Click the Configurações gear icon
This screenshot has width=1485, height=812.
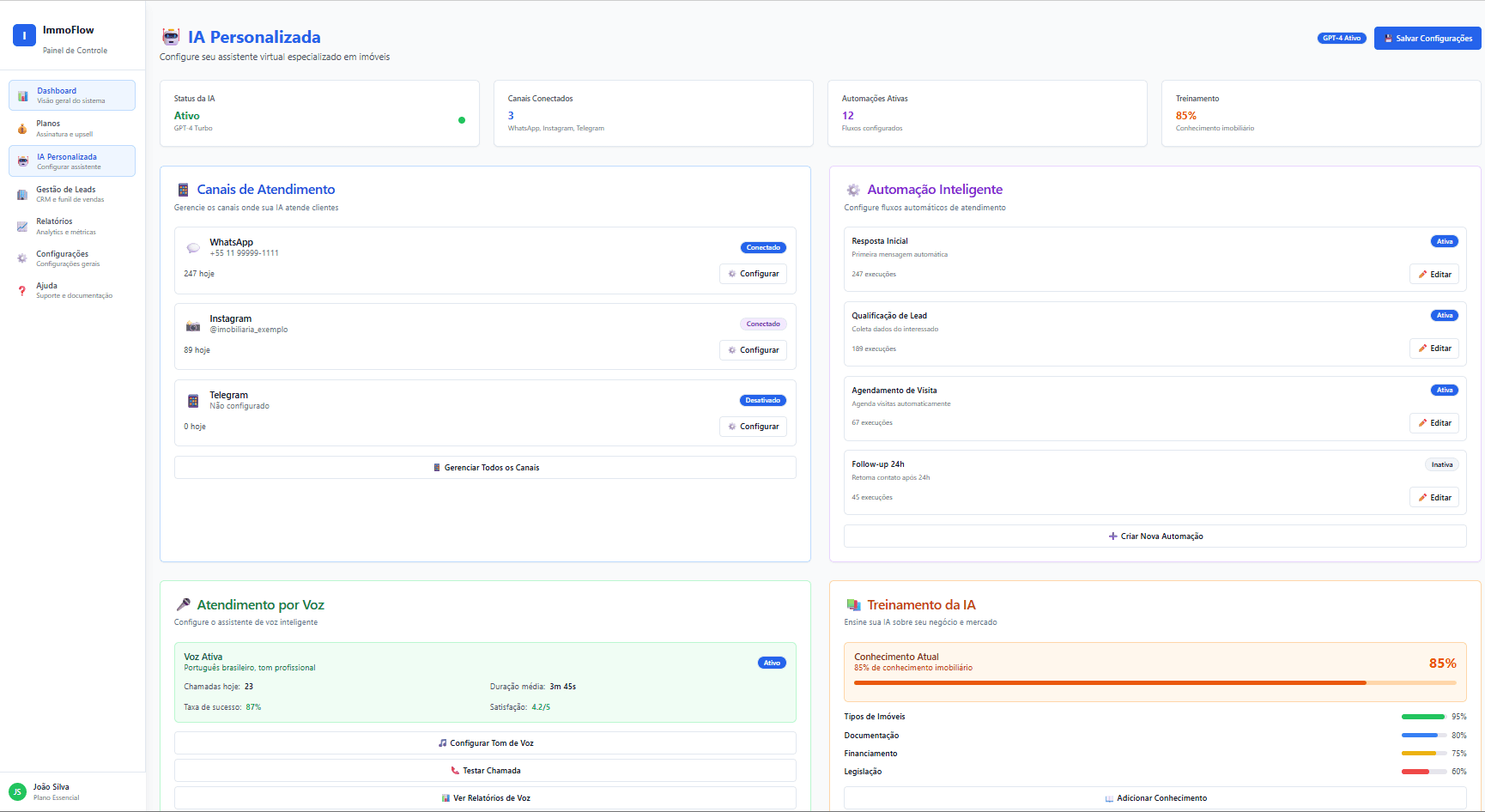[21, 258]
